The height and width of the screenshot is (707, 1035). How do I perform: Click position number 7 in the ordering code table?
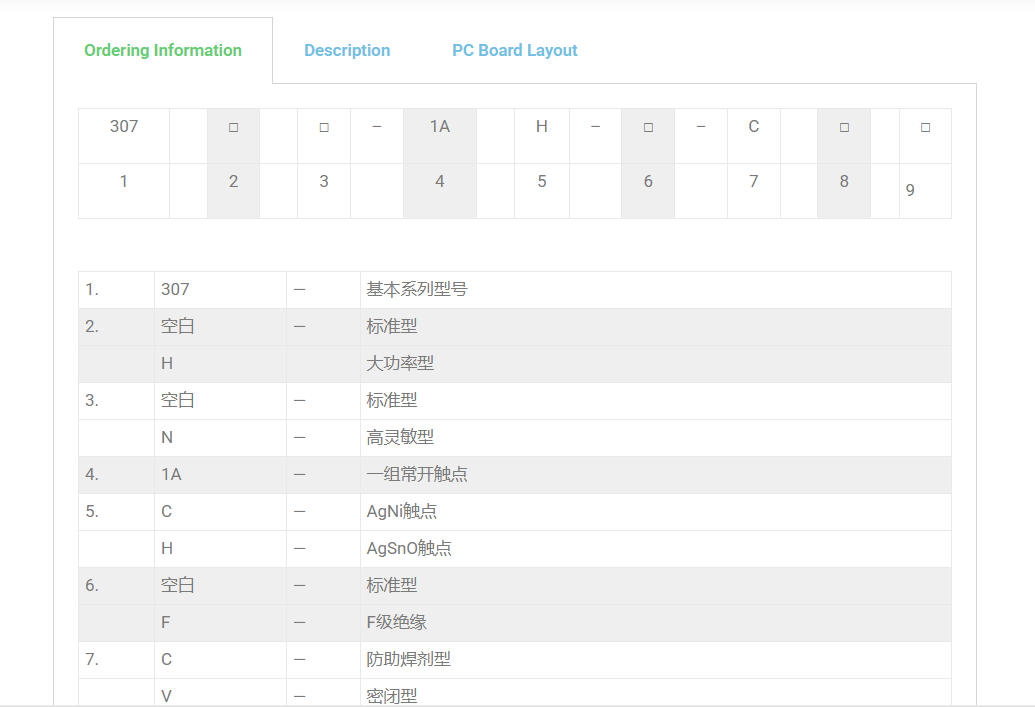pos(753,181)
